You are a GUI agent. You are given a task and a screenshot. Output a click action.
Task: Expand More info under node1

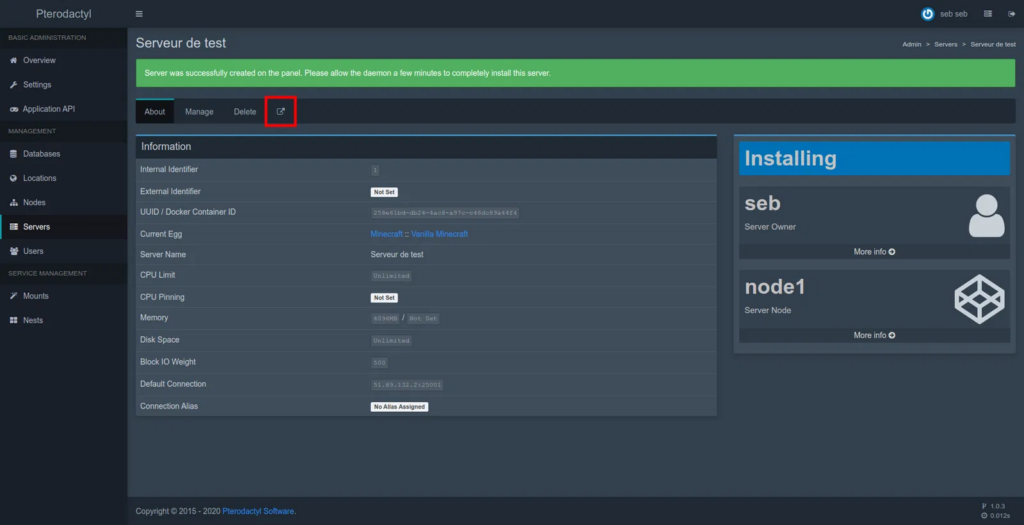[x=874, y=335]
